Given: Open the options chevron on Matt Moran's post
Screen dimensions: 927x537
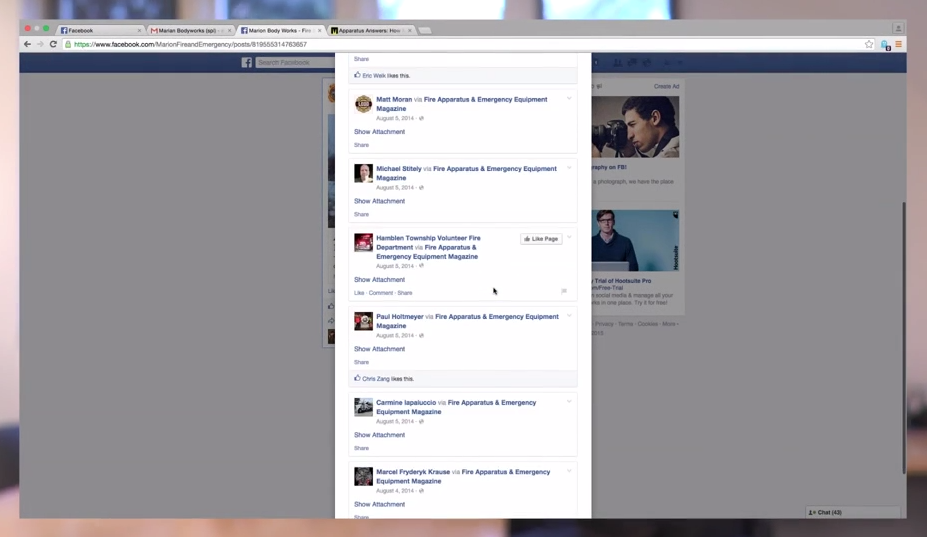Looking at the screenshot, I should click(569, 99).
